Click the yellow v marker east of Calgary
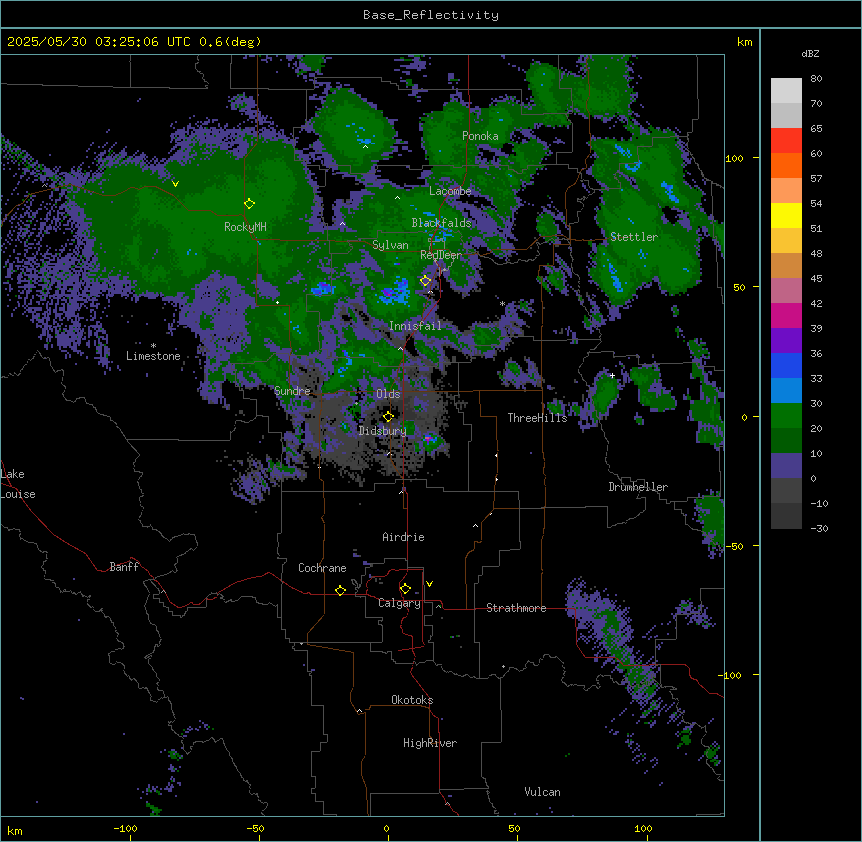This screenshot has height=842, width=862. 429,584
